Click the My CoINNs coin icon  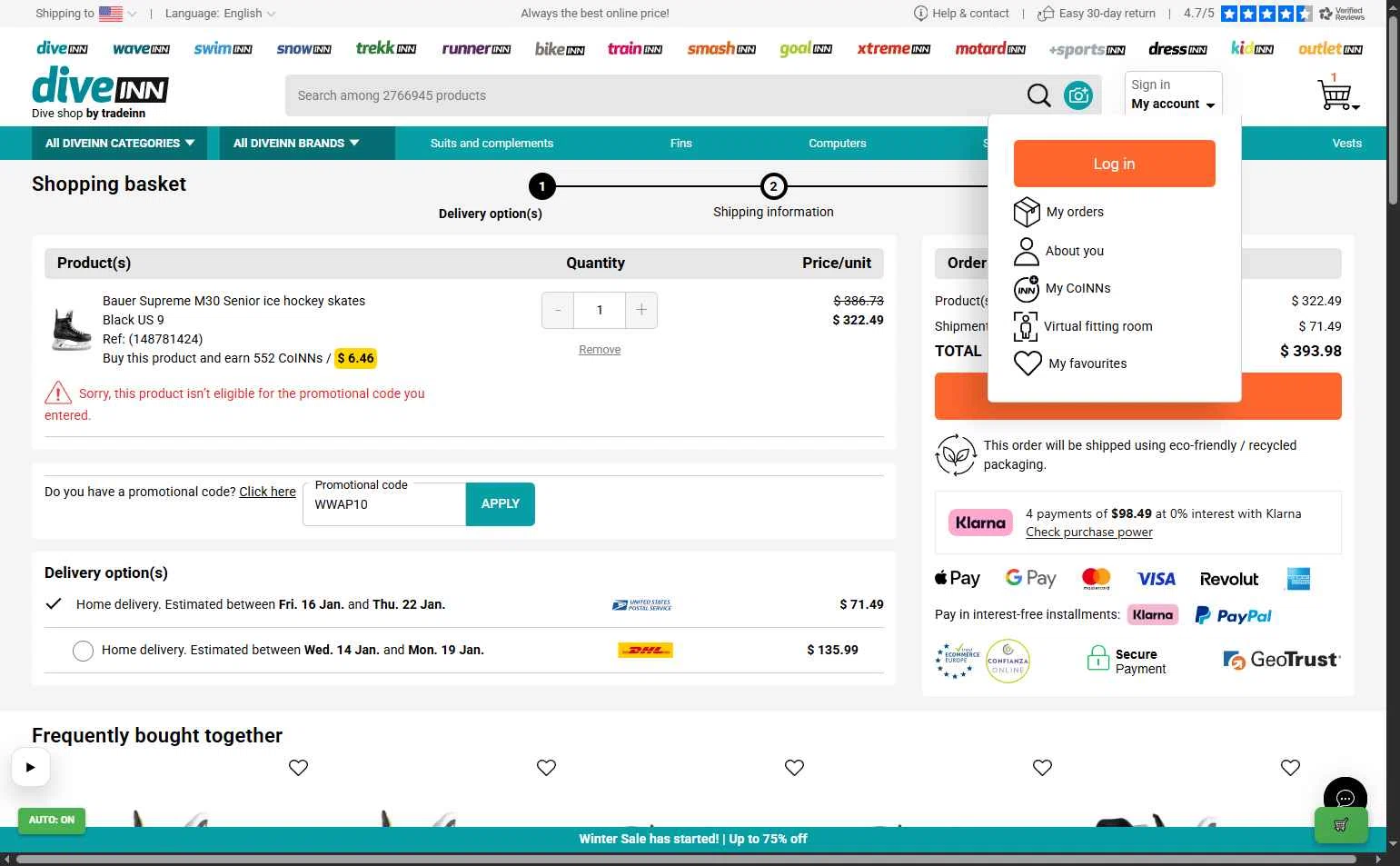click(1027, 288)
